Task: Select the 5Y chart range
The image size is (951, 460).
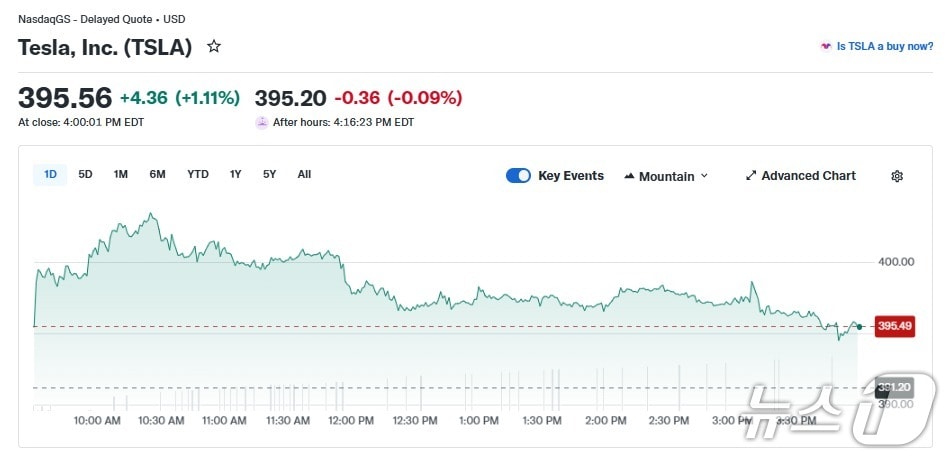Action: tap(269, 174)
